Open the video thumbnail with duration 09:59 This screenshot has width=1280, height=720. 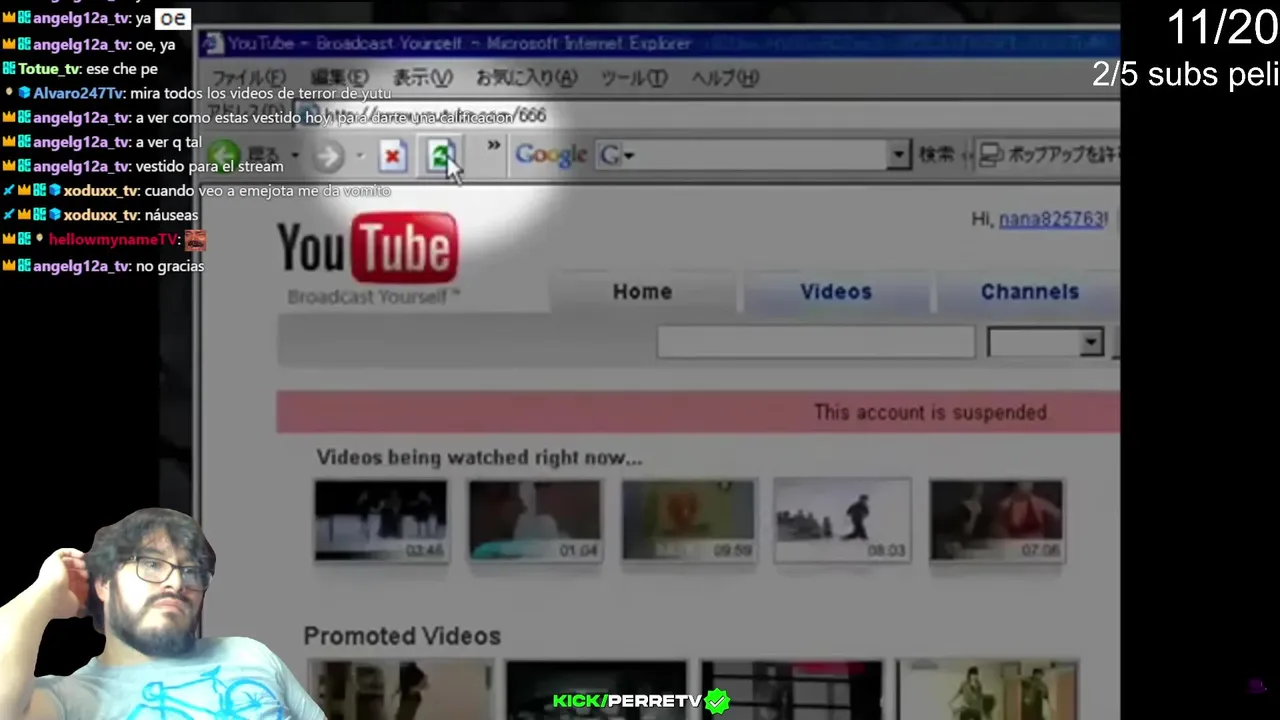click(x=689, y=520)
